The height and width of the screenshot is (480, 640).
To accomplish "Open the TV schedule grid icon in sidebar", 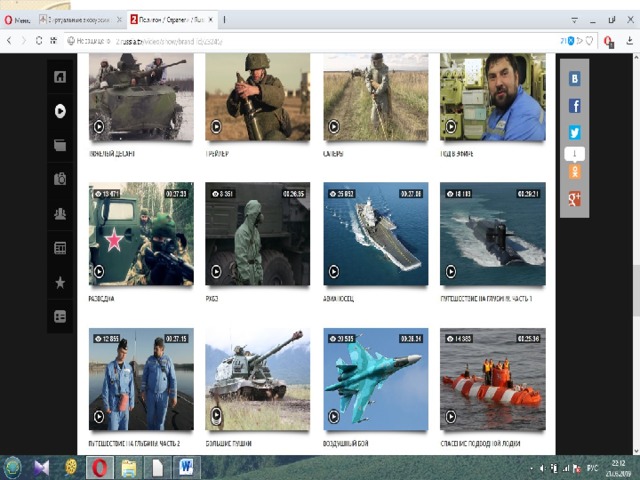I will click(x=60, y=248).
